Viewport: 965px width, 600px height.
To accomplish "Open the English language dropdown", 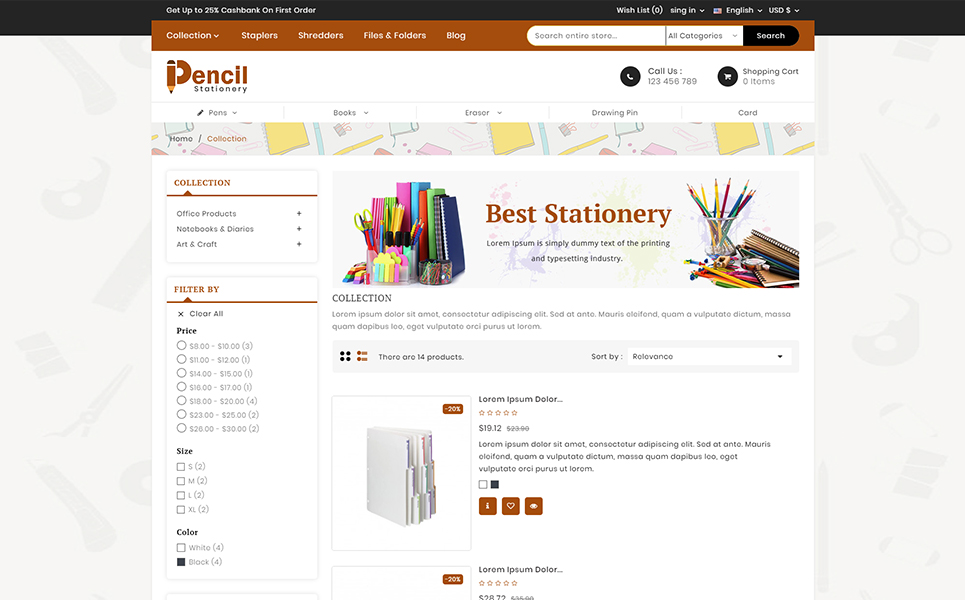I will pos(743,10).
